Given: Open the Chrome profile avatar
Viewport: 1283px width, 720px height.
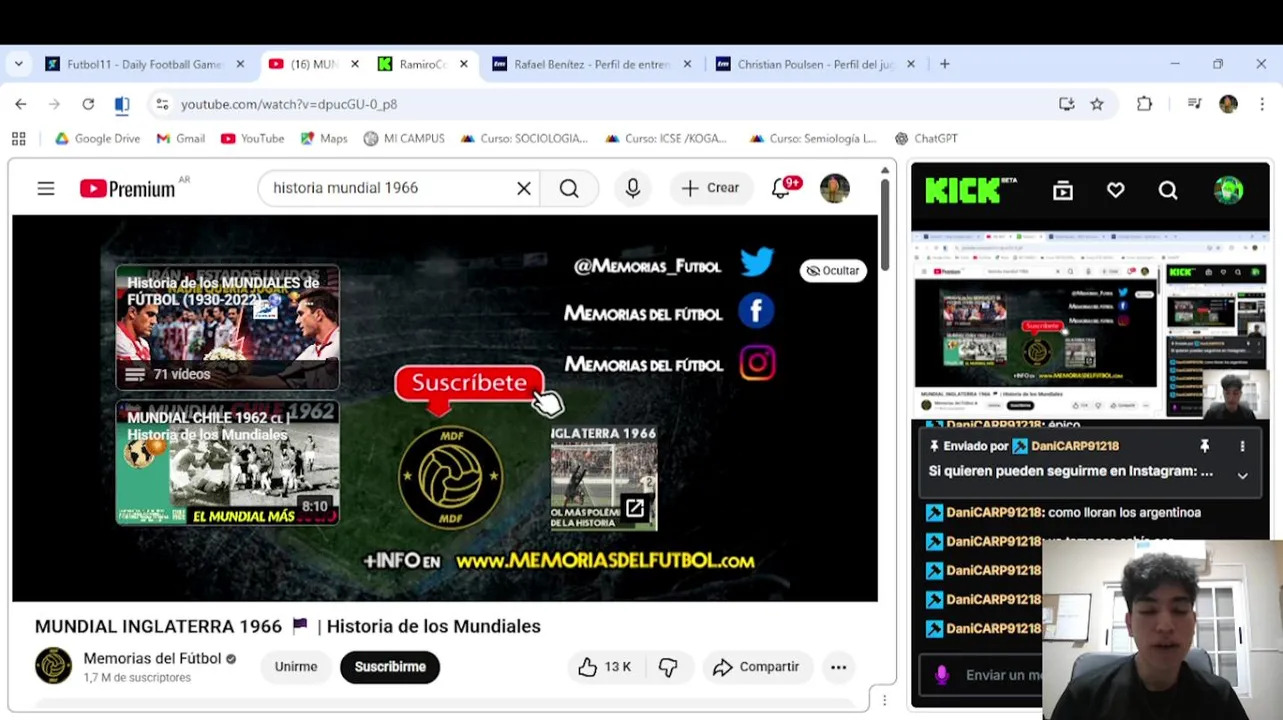Looking at the screenshot, I should [1228, 104].
